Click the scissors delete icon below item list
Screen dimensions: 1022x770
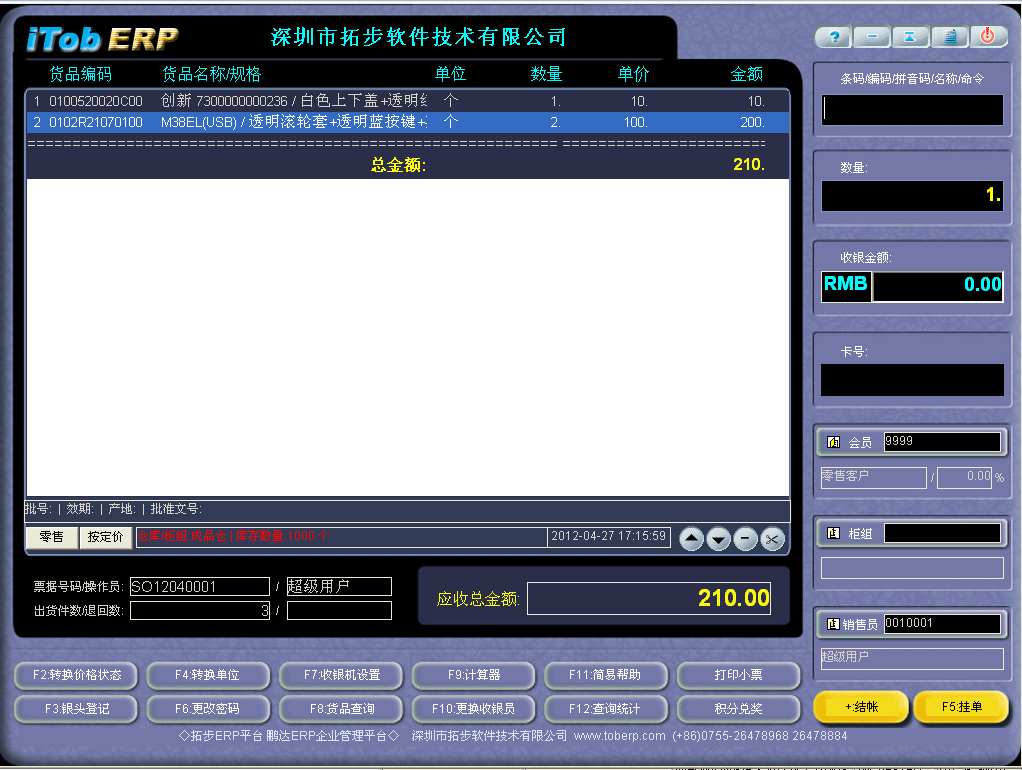pyautogui.click(x=771, y=539)
